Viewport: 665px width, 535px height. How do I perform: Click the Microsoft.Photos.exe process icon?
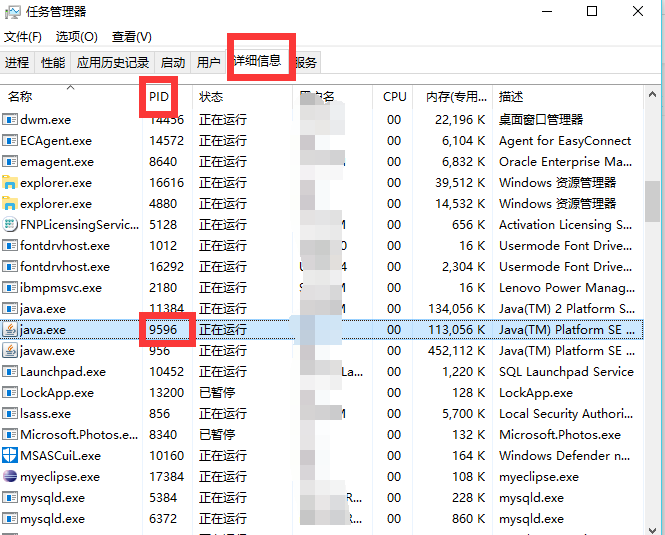[10, 434]
